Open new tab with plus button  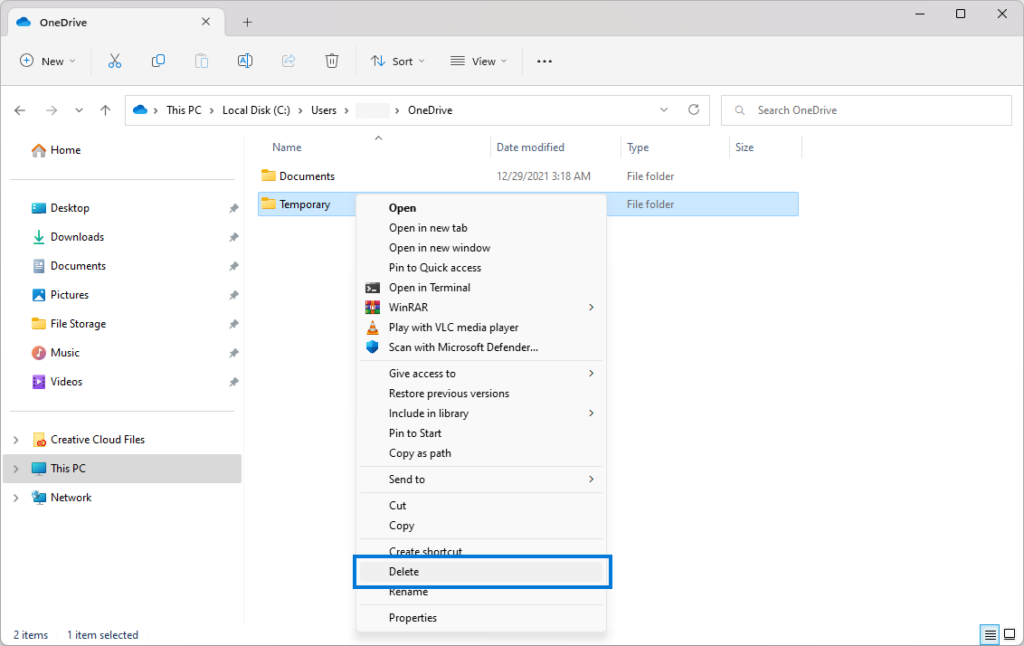[247, 22]
